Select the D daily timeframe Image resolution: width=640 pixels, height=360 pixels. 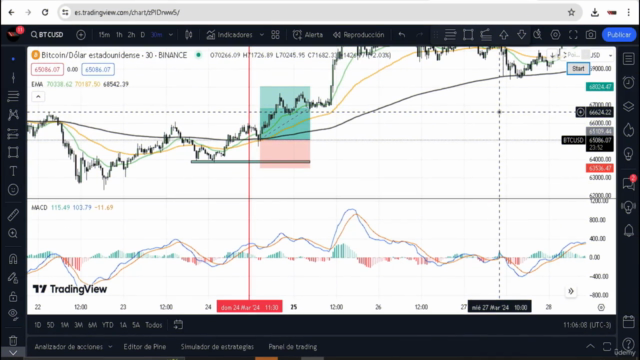tap(142, 35)
